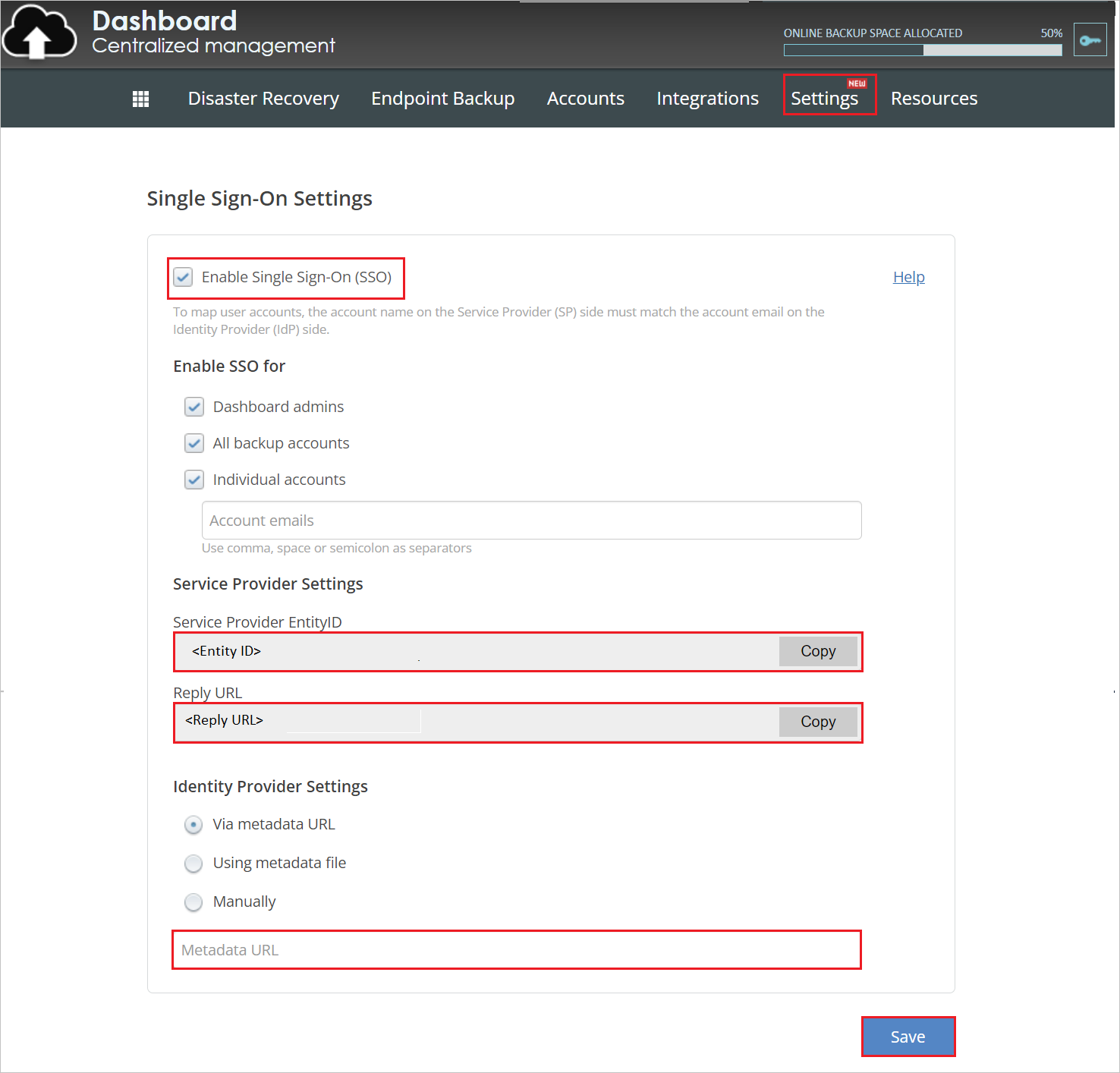Uncheck the Dashboard admins checkbox
Screen dimensions: 1120x1073
(x=194, y=407)
